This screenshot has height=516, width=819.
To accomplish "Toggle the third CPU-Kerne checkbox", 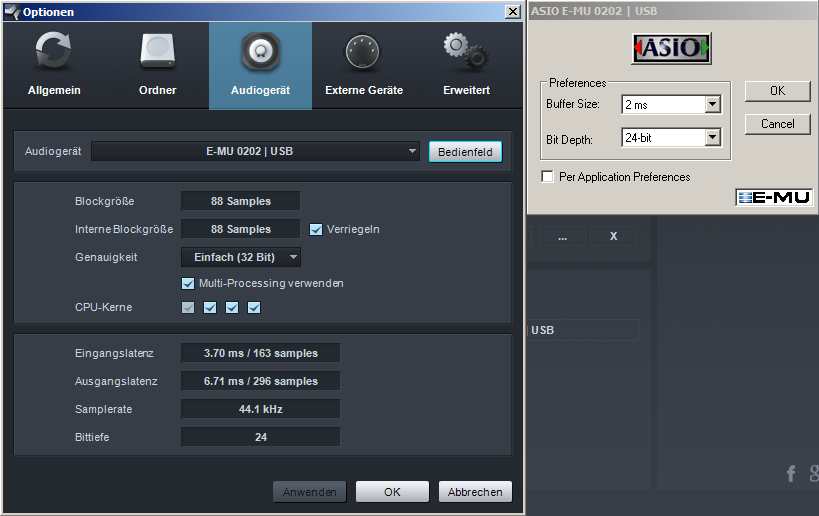I will (232, 308).
